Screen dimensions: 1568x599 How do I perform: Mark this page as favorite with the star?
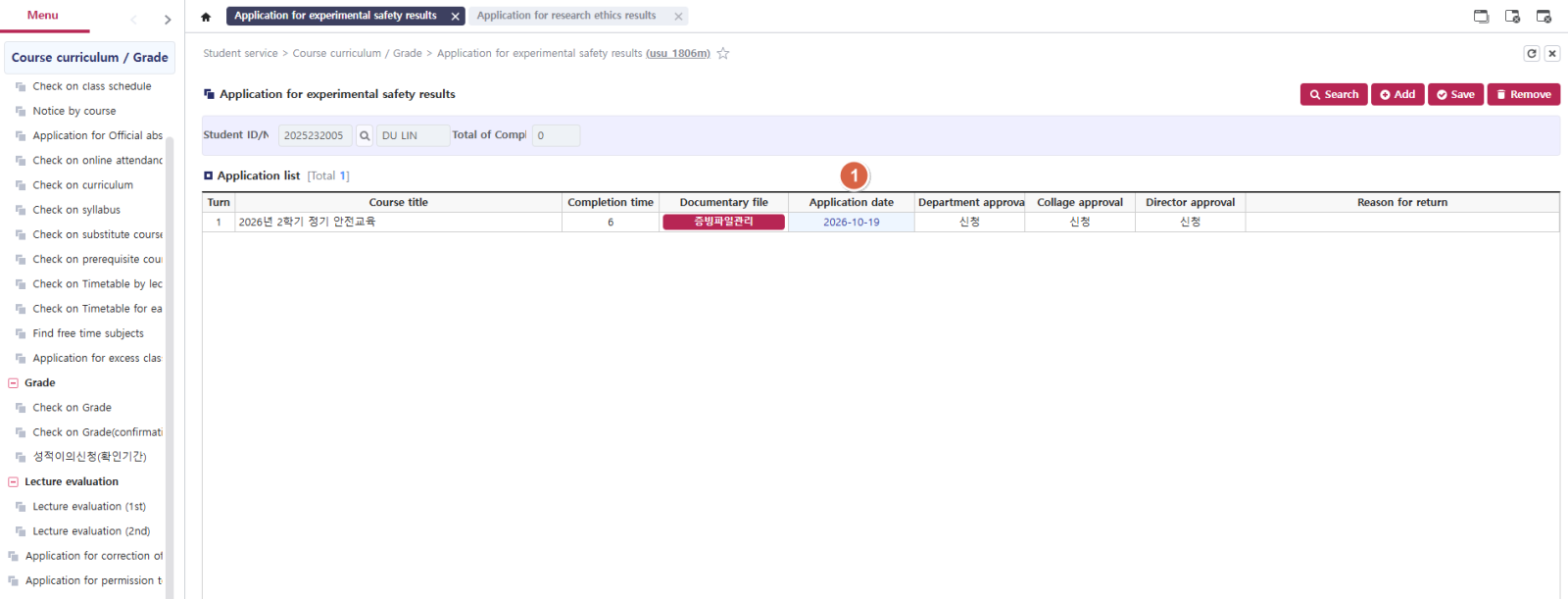[x=723, y=54]
